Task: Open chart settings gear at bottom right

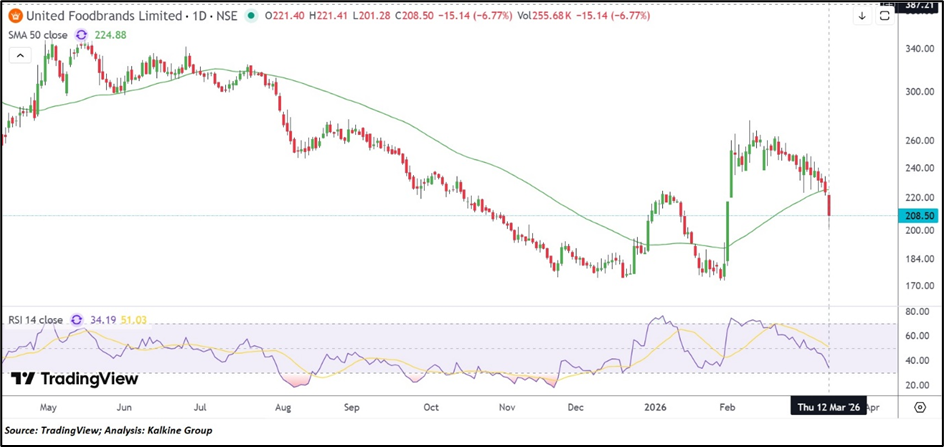Action: point(919,408)
